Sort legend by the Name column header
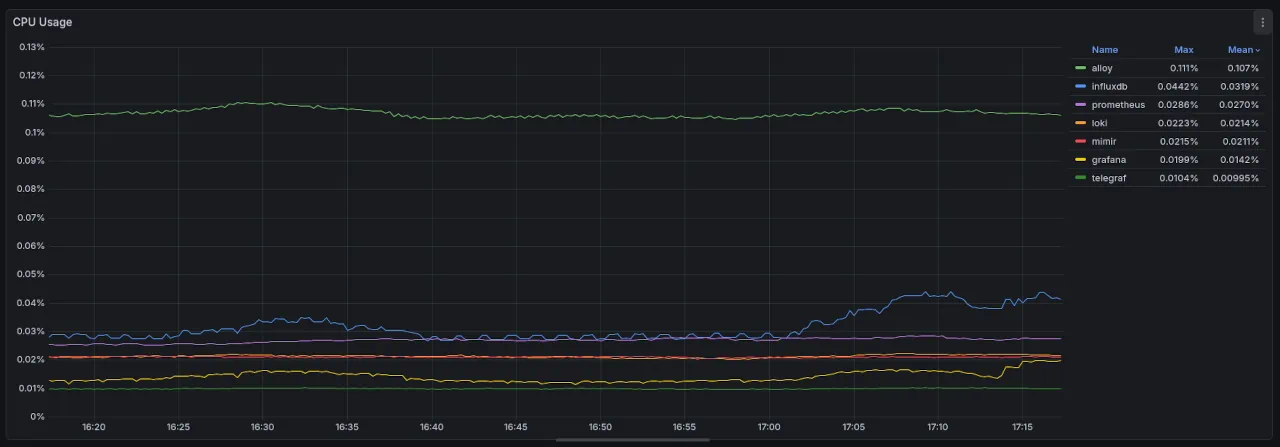1280x447 pixels. 1104,50
